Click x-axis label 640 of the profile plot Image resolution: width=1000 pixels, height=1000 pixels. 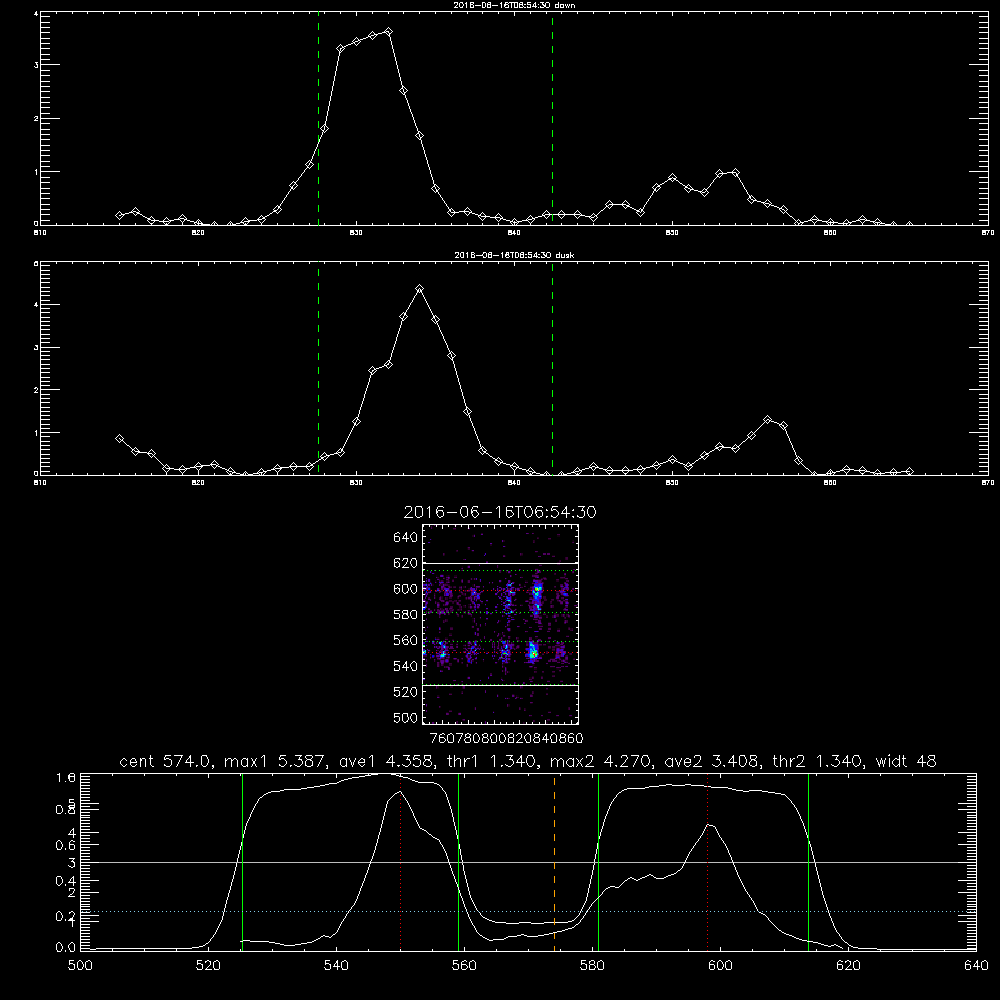[976, 966]
